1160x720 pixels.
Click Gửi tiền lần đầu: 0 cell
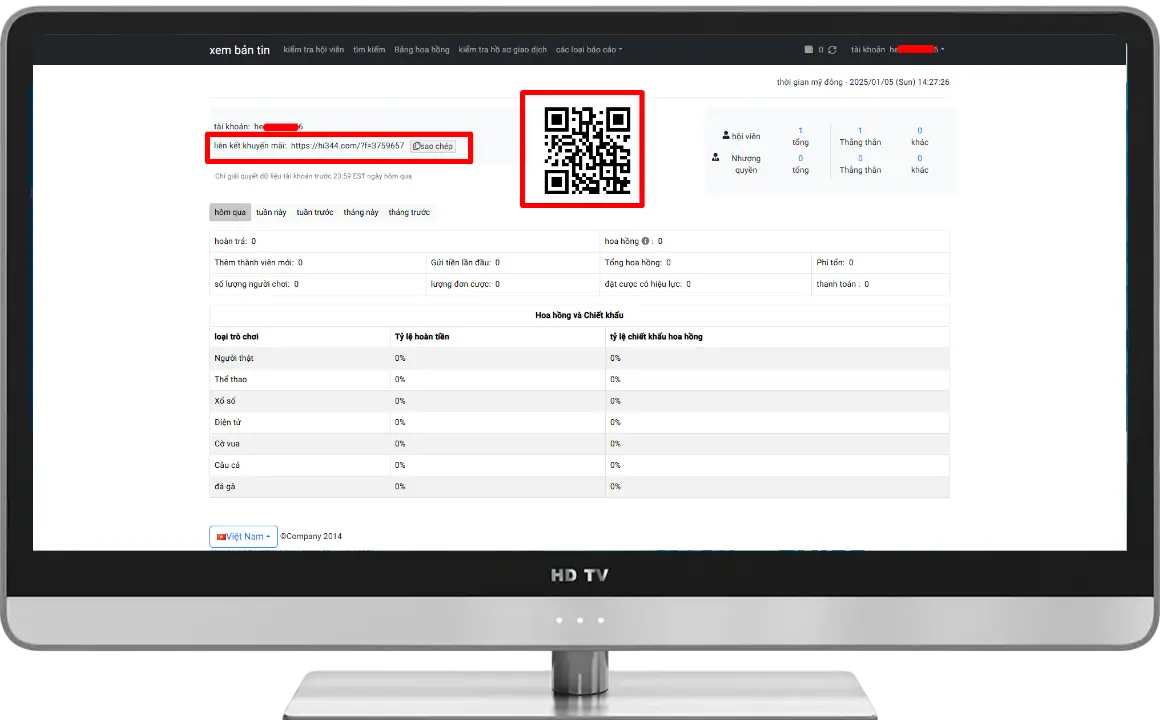(x=513, y=263)
